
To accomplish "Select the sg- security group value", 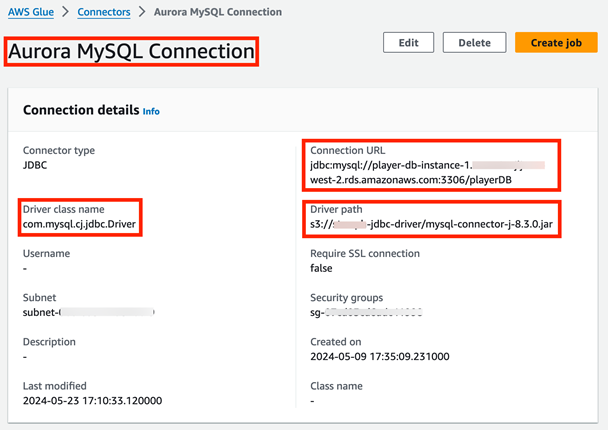I will [366, 313].
